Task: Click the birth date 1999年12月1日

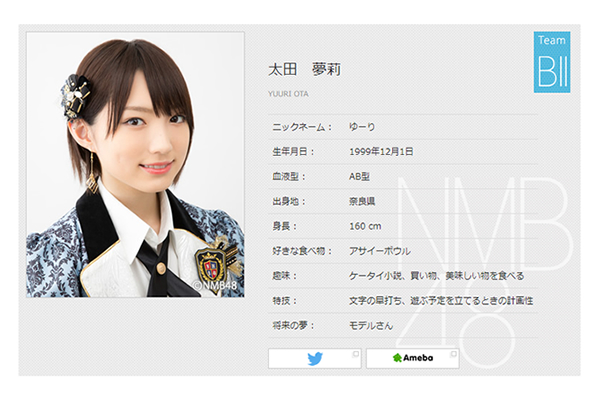Action: click(381, 152)
